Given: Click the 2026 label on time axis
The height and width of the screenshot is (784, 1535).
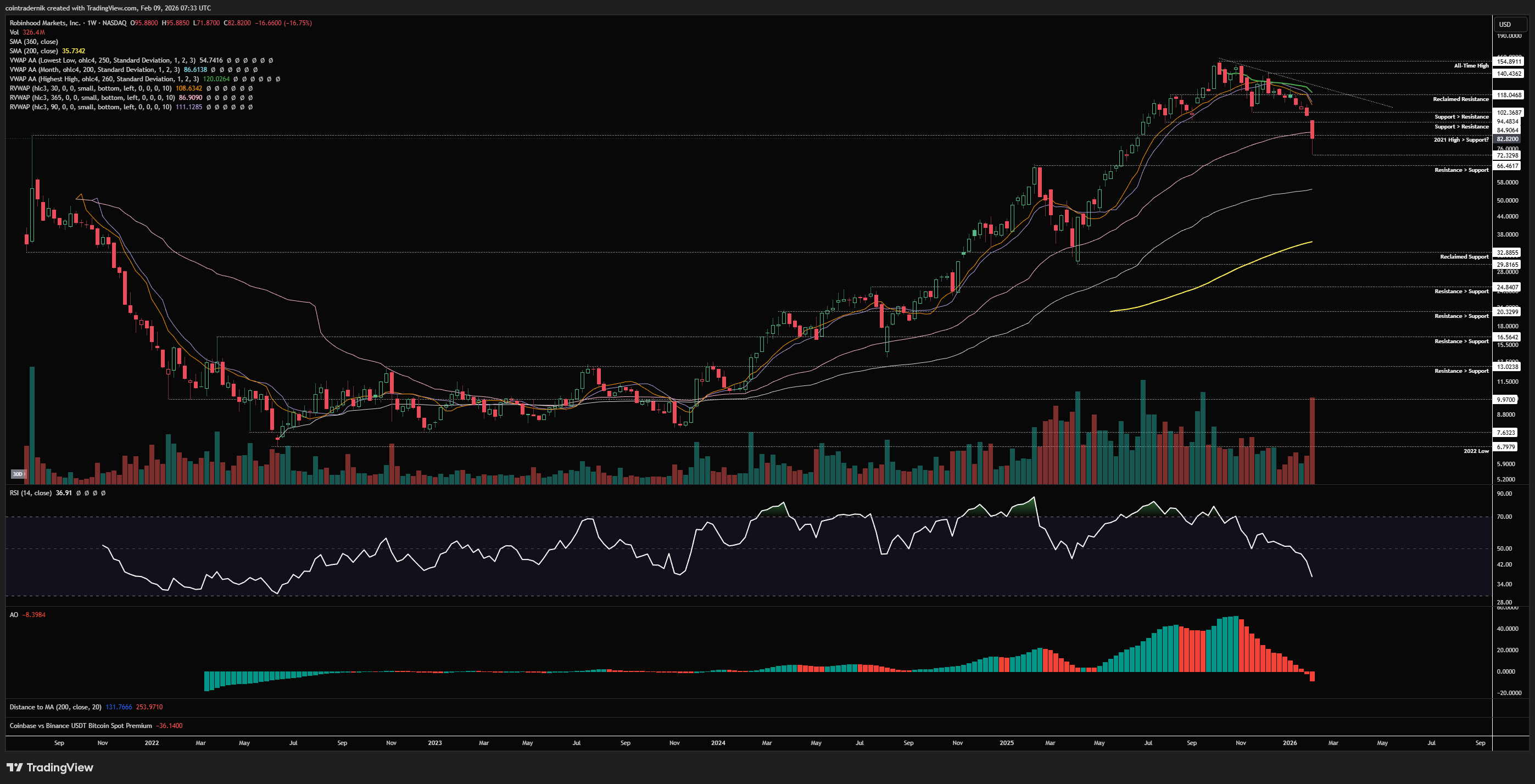Looking at the screenshot, I should pyautogui.click(x=1290, y=743).
